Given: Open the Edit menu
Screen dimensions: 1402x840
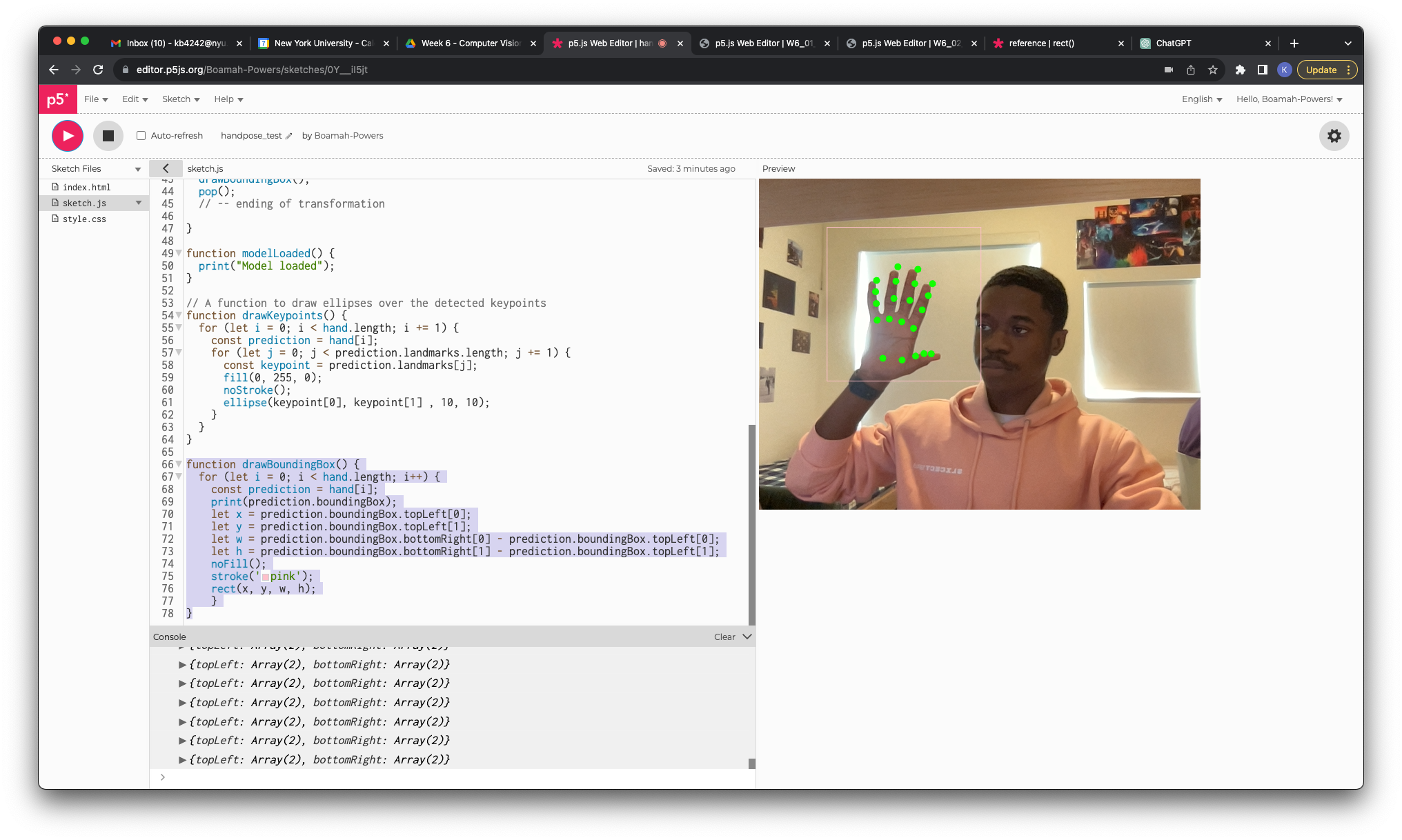Looking at the screenshot, I should 135,99.
